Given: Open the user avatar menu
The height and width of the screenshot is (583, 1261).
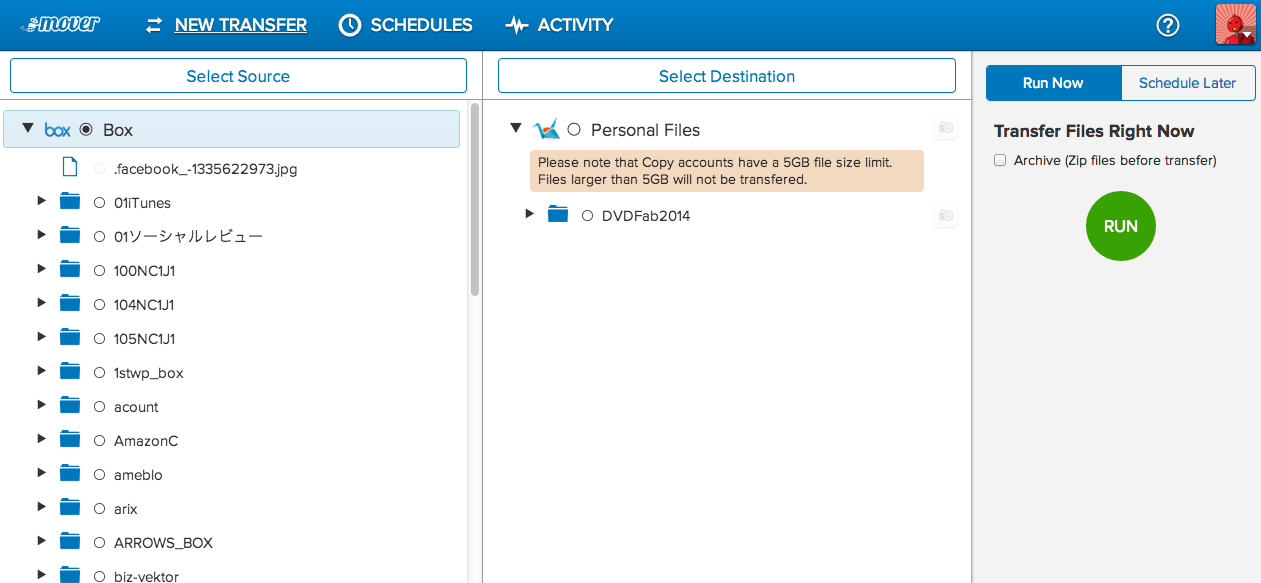Looking at the screenshot, I should click(x=1235, y=25).
